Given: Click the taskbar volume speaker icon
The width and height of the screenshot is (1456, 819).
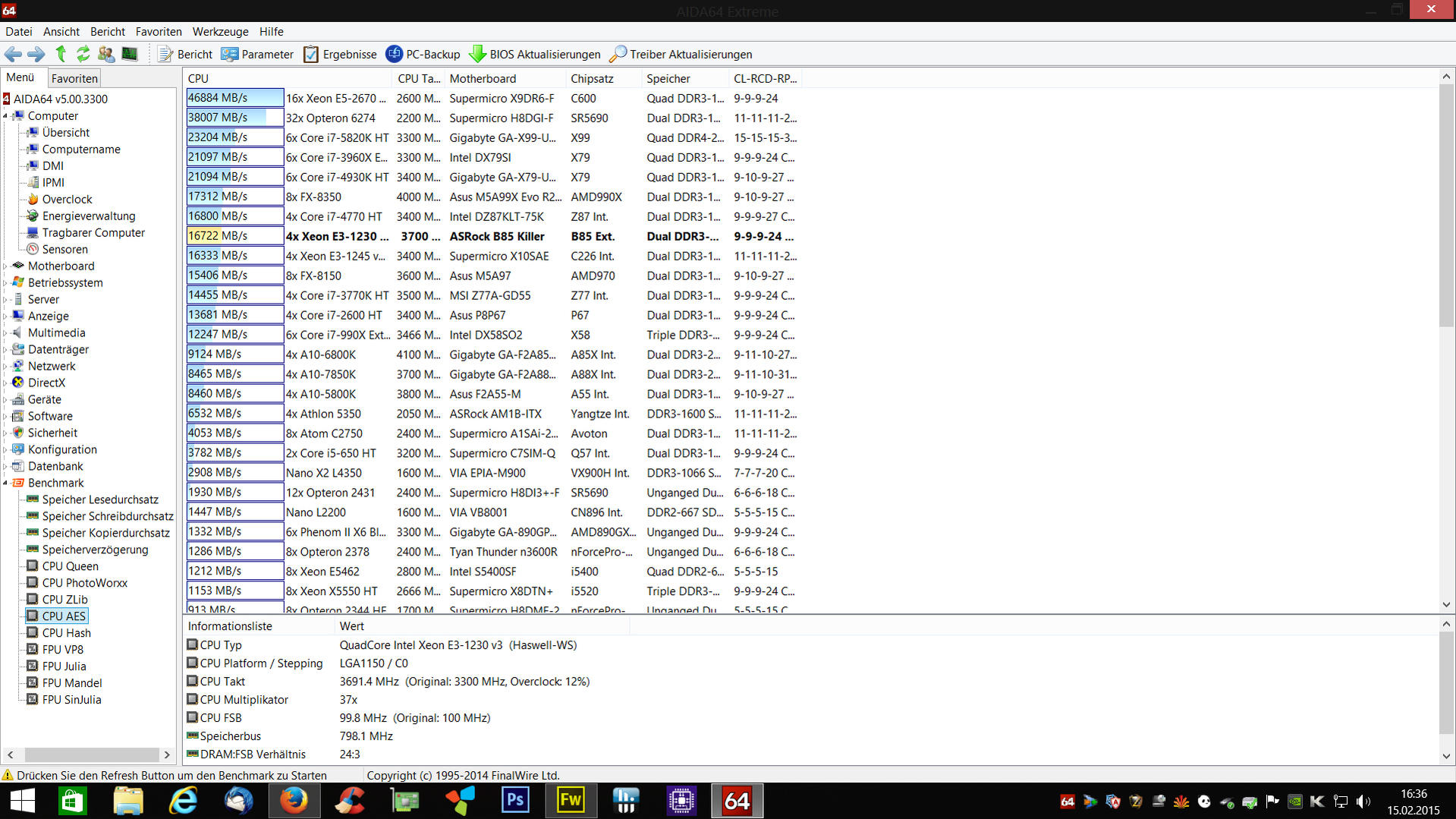Looking at the screenshot, I should click(1363, 801).
